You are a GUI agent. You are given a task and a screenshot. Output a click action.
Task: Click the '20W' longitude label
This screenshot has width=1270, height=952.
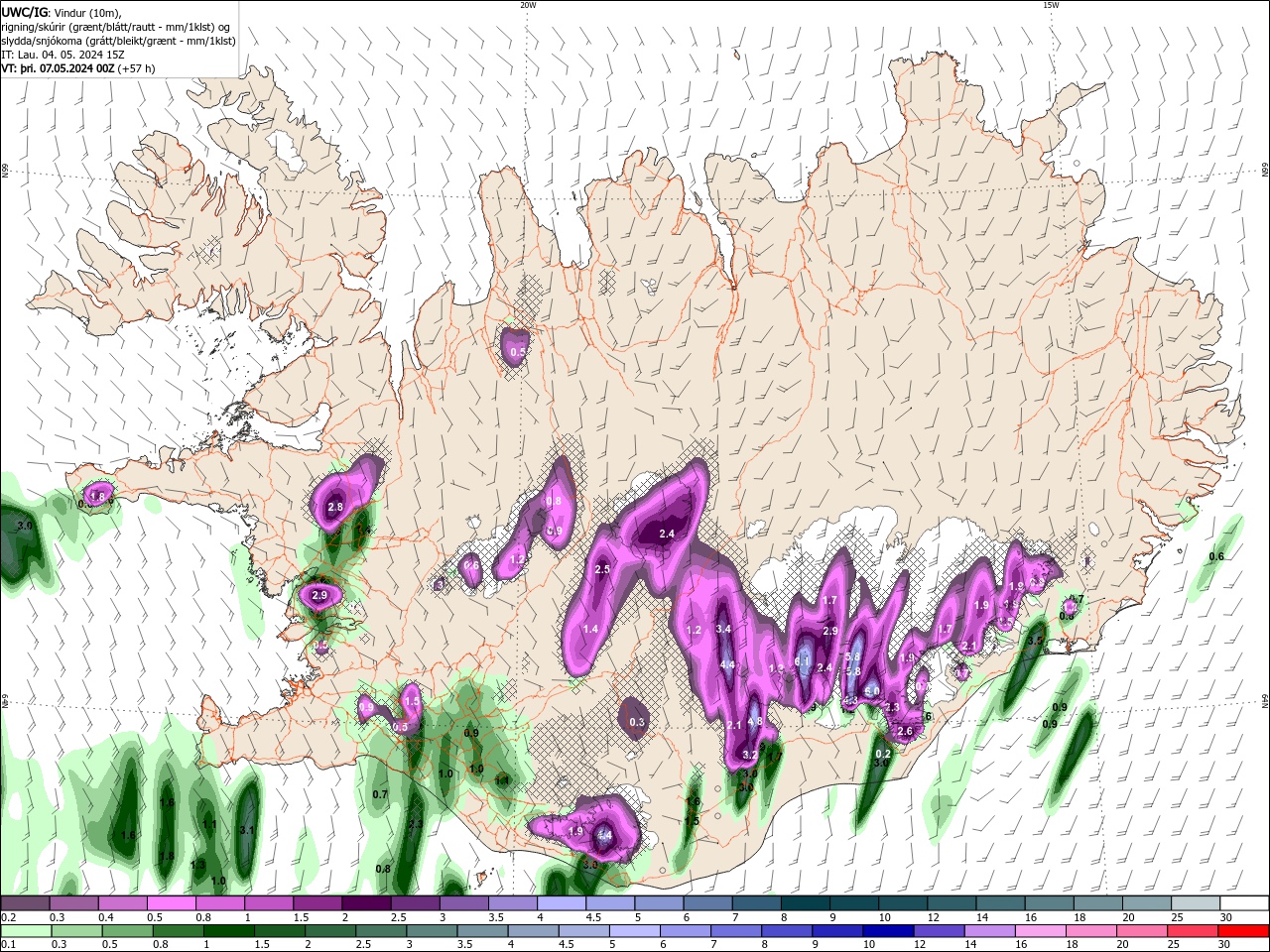[528, 5]
